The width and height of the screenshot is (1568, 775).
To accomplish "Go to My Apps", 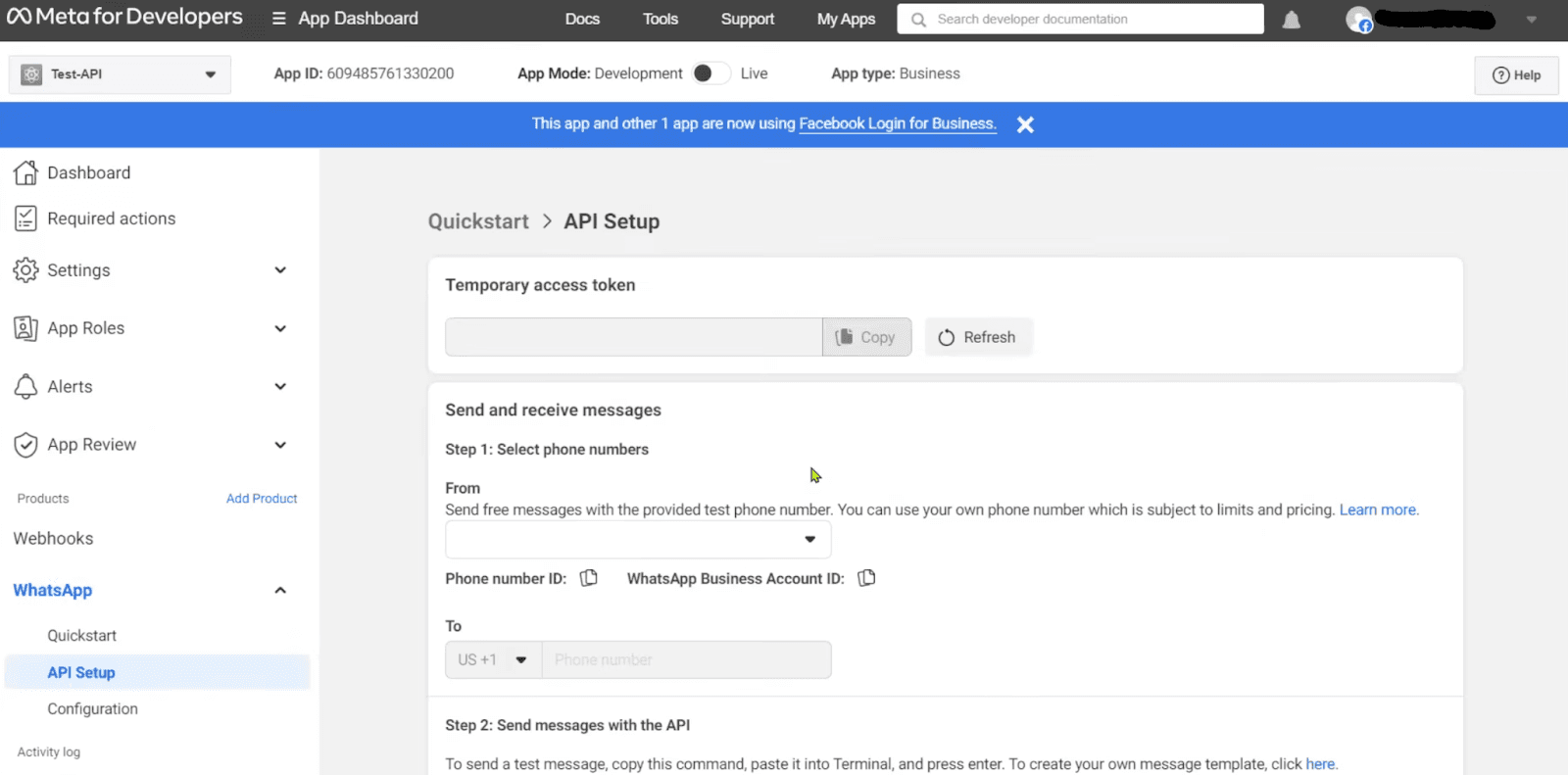I will (x=846, y=20).
